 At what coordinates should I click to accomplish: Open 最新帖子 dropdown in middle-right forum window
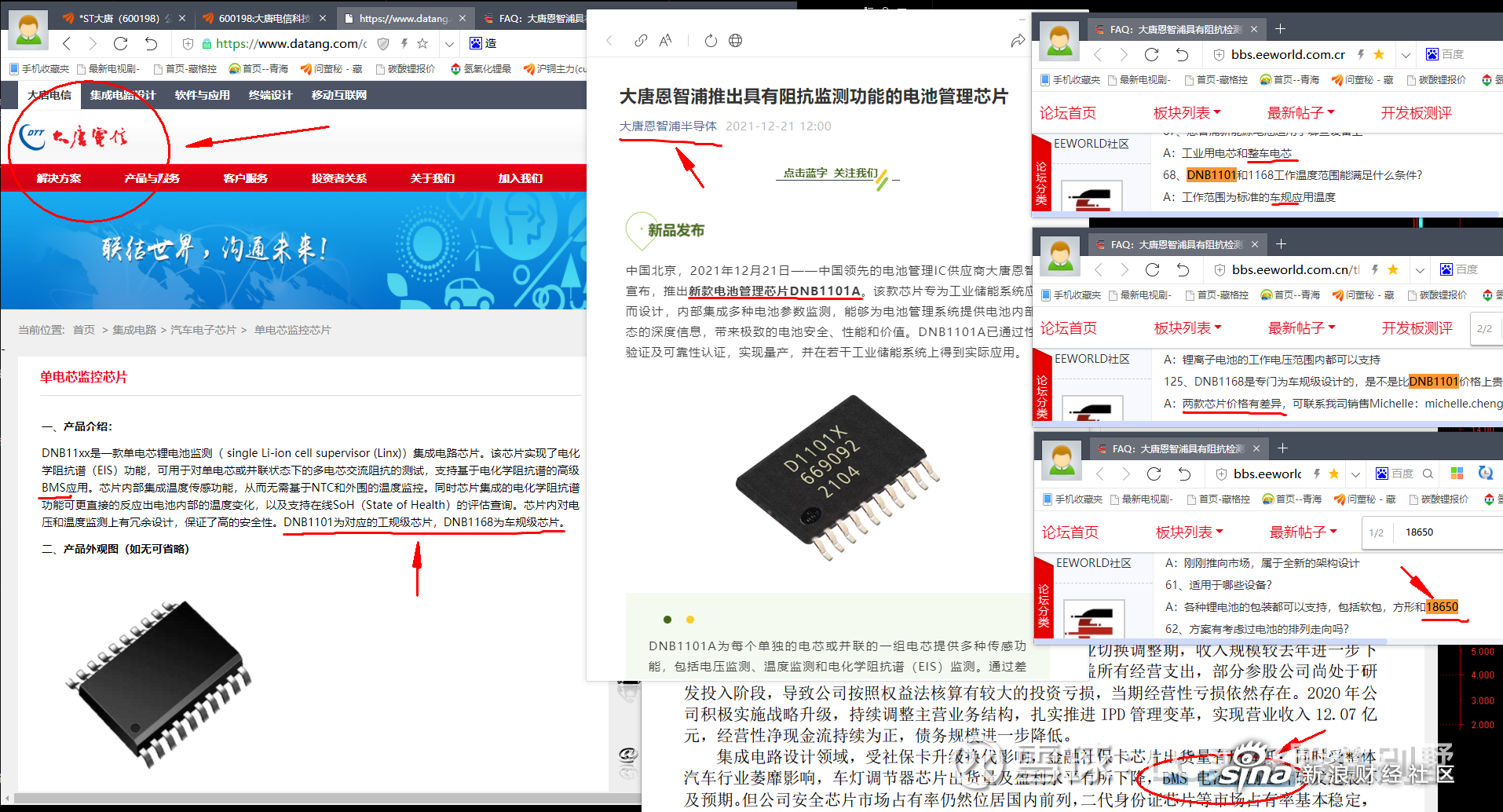pyautogui.click(x=1301, y=327)
